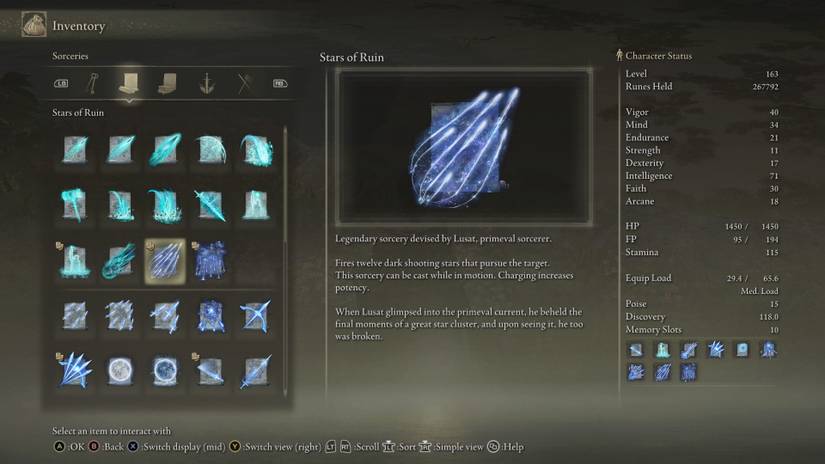Click the A OK prompt
825x464 pixels.
click(69, 447)
